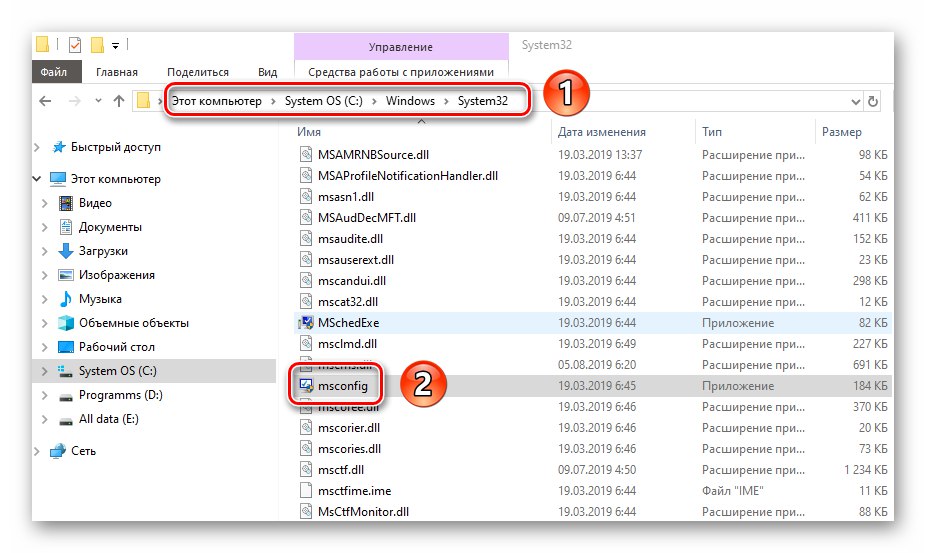This screenshot has width=926, height=553.
Task: Open the quick access toolbar customize dropdown
Action: pos(116,45)
